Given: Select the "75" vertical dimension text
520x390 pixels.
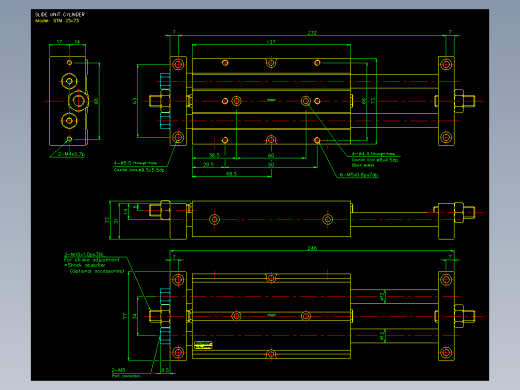Looking at the screenshot, I should click(x=373, y=100).
